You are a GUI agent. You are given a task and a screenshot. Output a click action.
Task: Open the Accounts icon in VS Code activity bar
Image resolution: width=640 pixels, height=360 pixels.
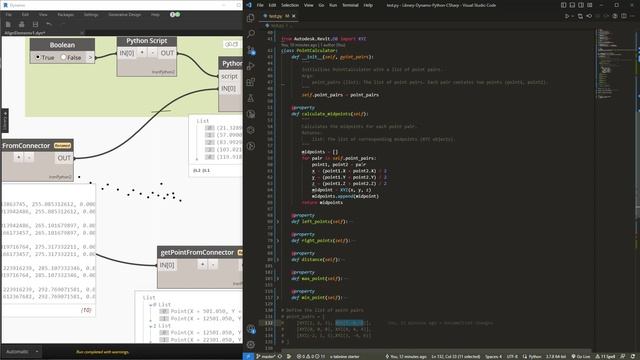coord(251,329)
